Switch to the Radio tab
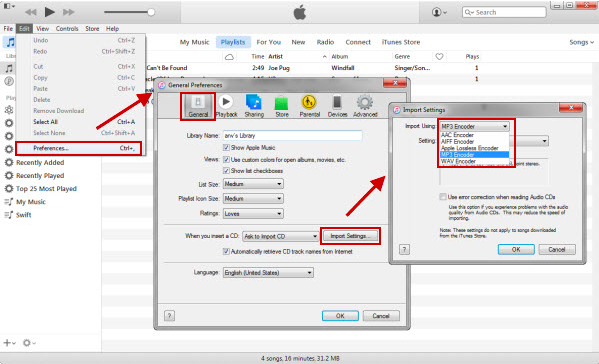The height and width of the screenshot is (364, 599). tap(325, 42)
